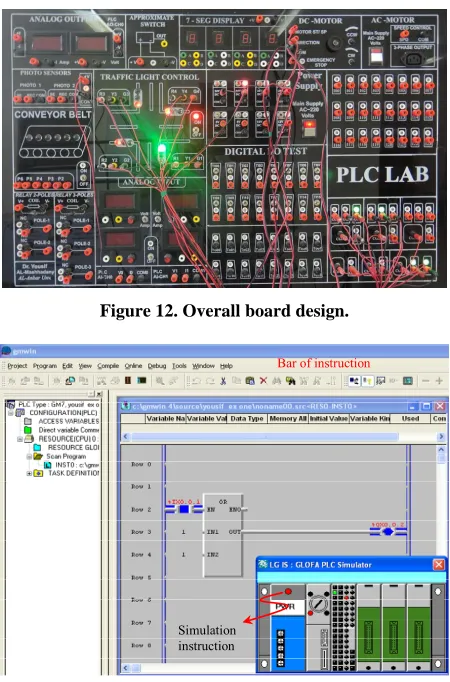Click the variable table's horizontal scrollbar thumb
Screen dimensions: 450x682
click(265, 436)
